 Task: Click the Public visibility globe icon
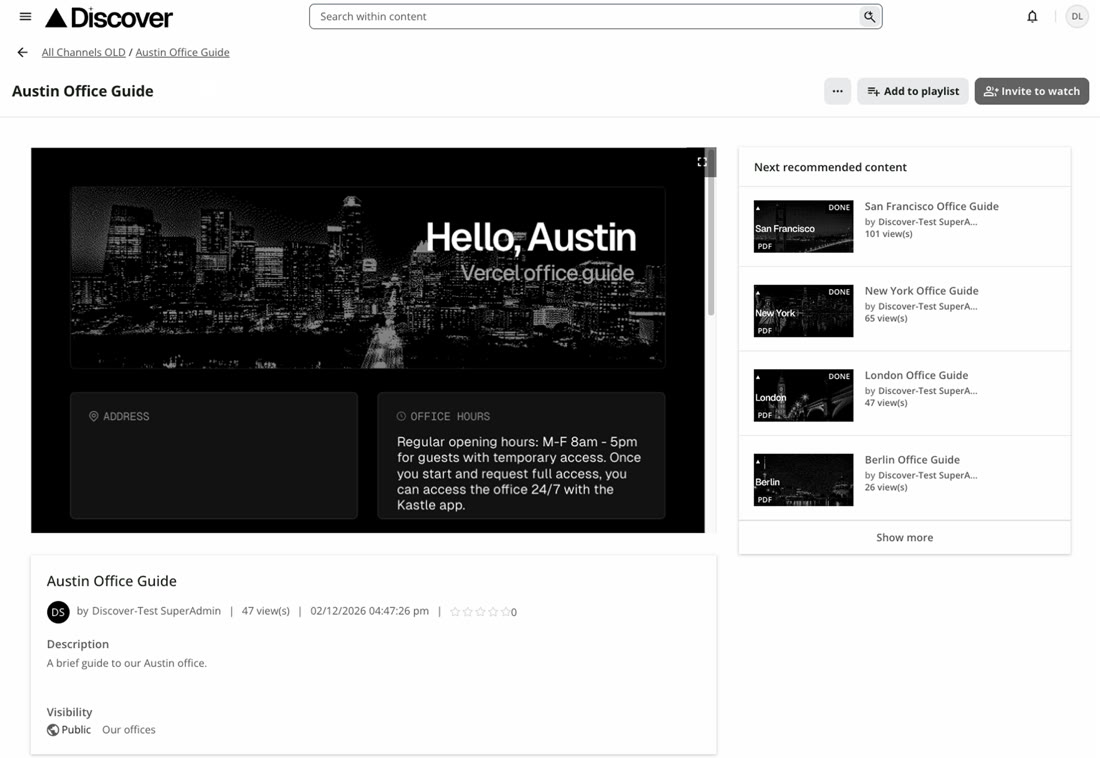tap(53, 730)
